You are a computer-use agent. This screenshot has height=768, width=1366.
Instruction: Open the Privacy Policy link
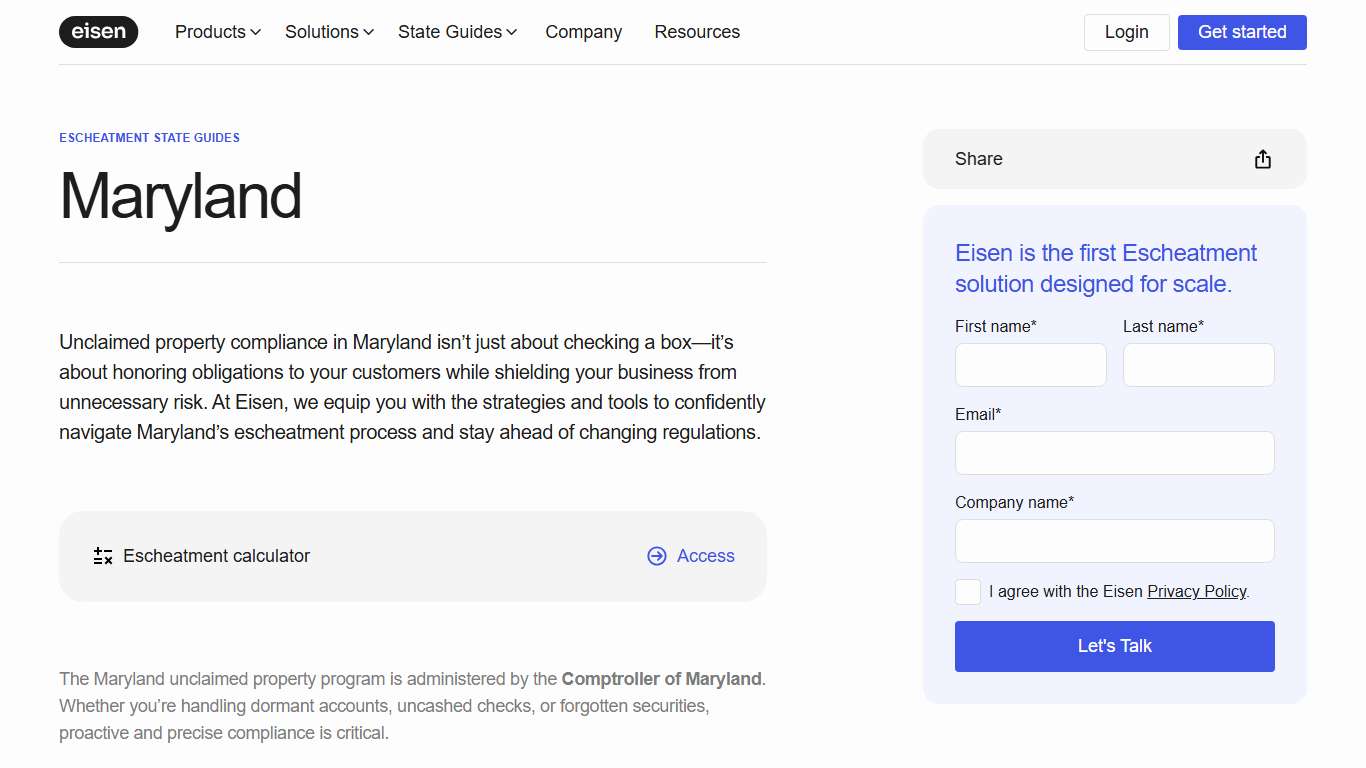tap(1196, 592)
